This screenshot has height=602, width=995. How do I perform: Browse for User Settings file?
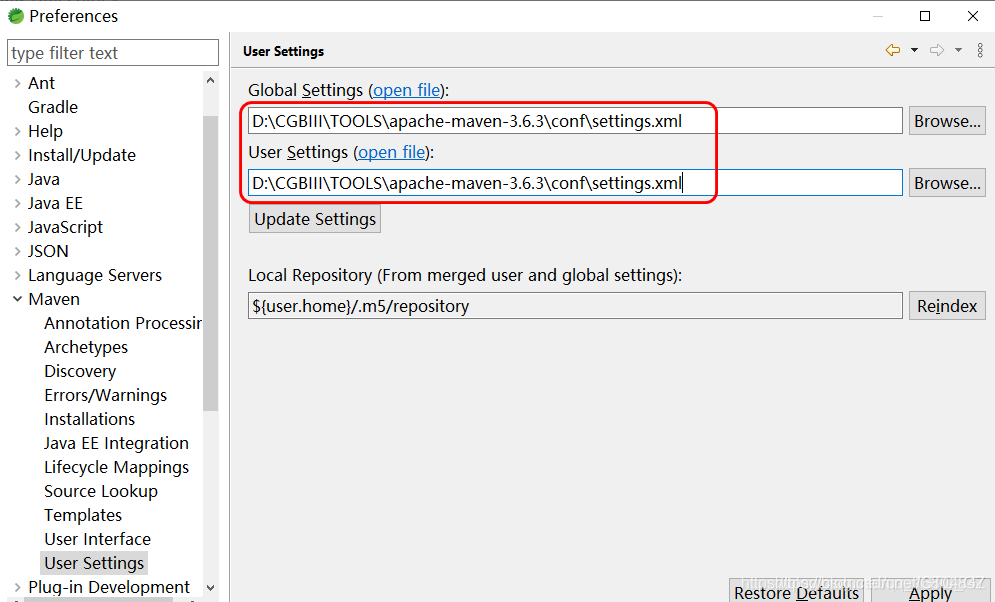[x=947, y=183]
